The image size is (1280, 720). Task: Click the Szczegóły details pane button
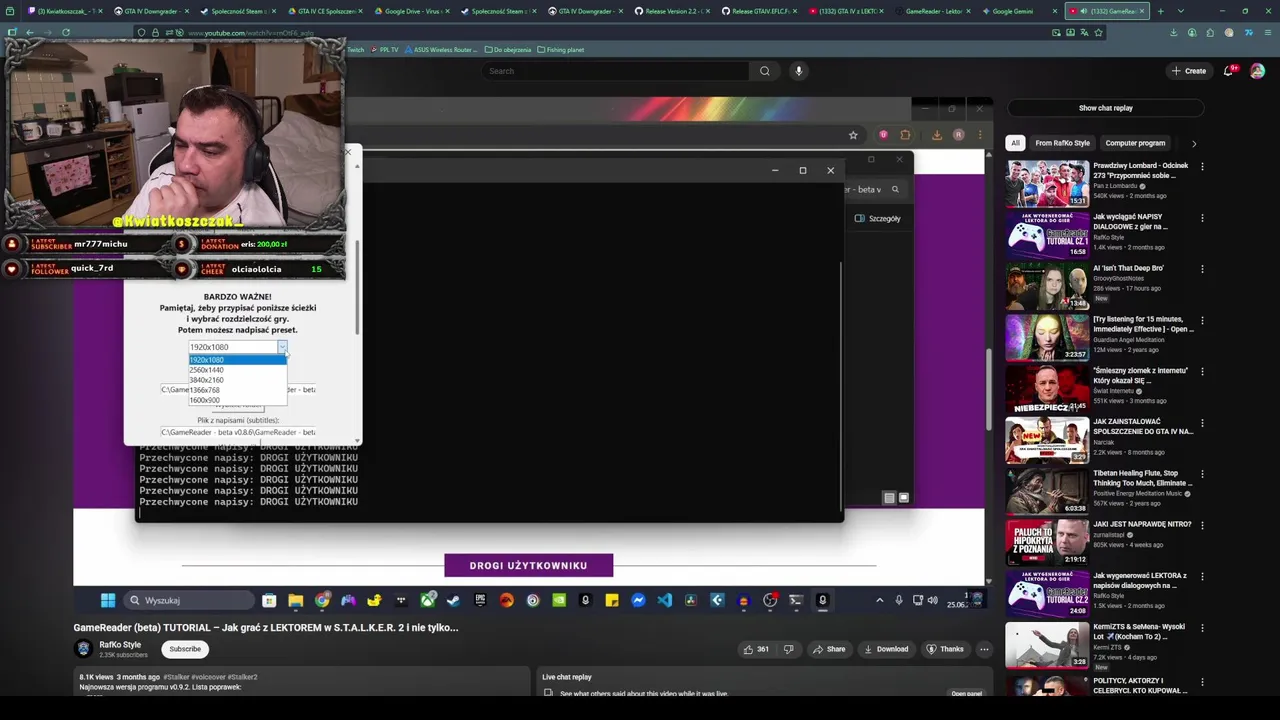877,218
